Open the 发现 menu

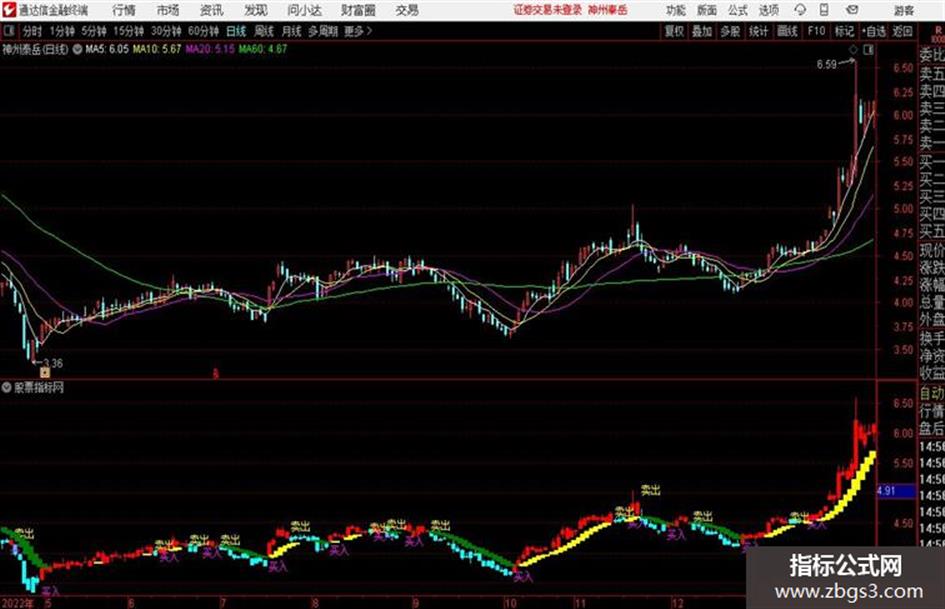pyautogui.click(x=256, y=10)
